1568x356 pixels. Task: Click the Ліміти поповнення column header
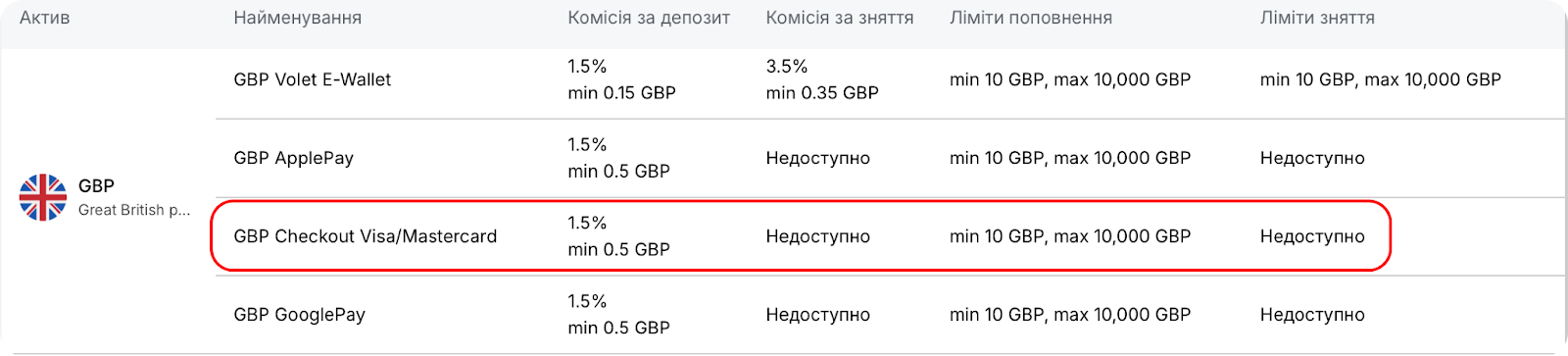tap(1030, 18)
